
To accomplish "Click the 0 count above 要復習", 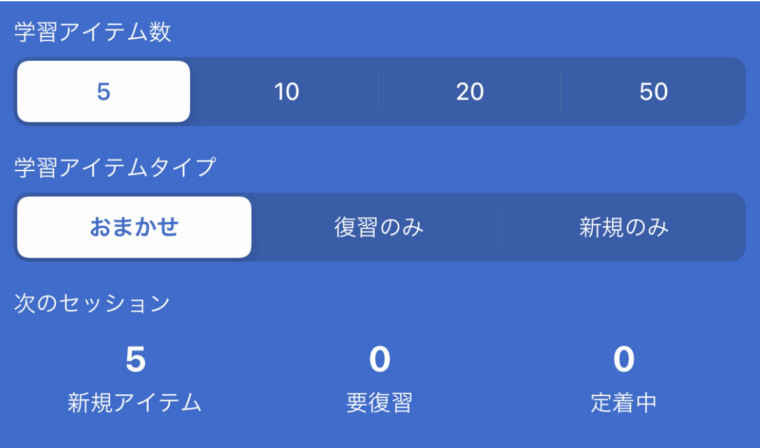I will coord(379,359).
